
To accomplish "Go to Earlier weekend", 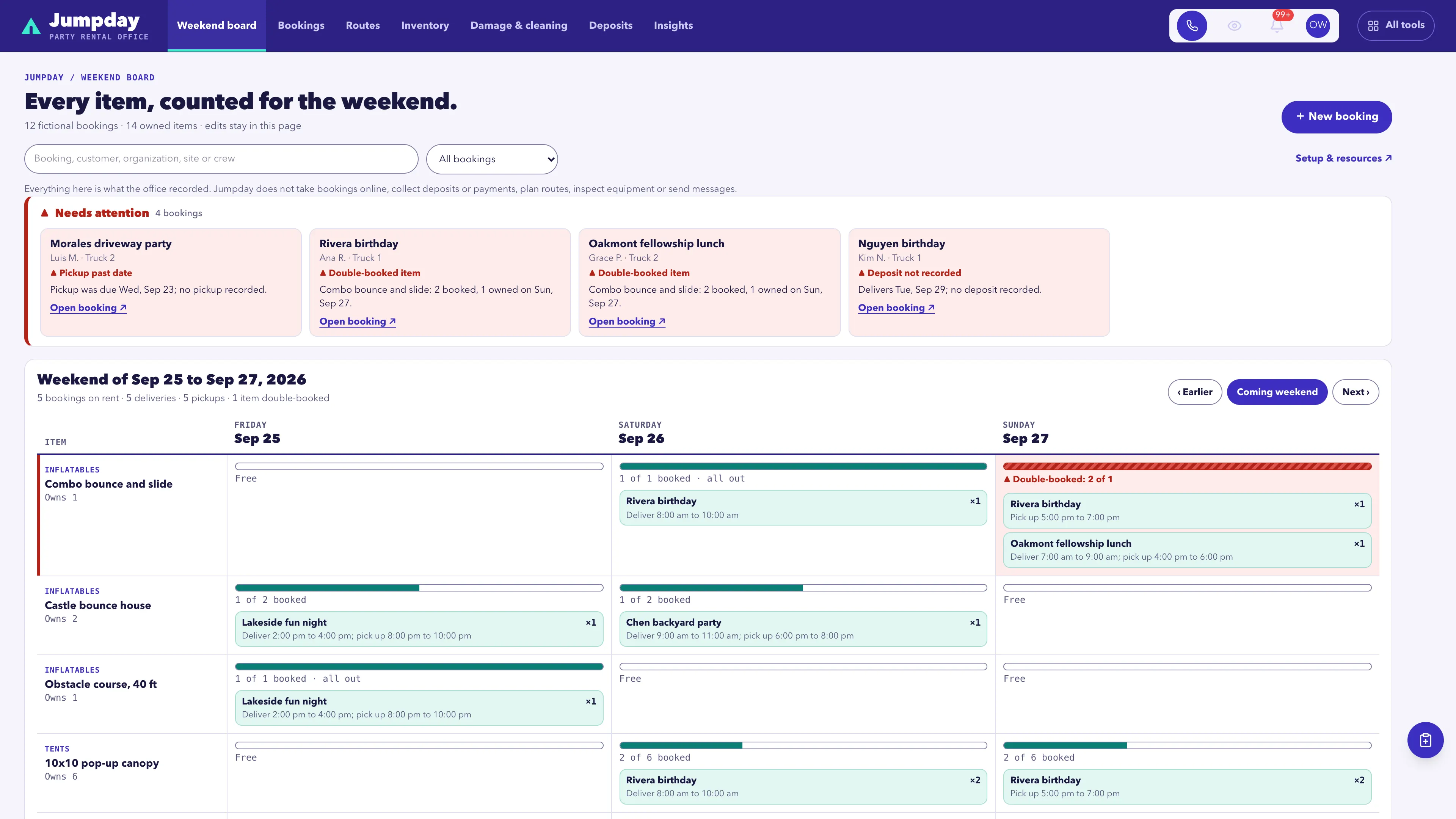I will click(1194, 392).
